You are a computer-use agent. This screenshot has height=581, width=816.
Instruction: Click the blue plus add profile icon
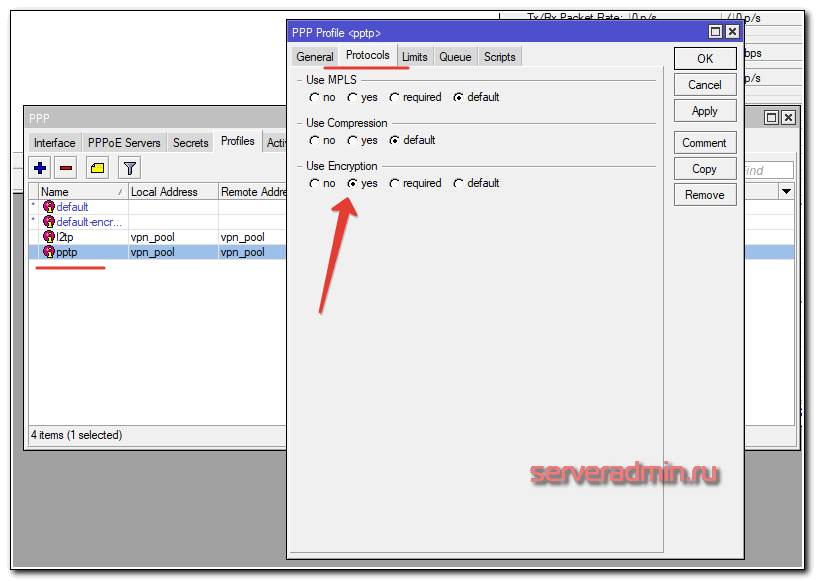[x=40, y=168]
